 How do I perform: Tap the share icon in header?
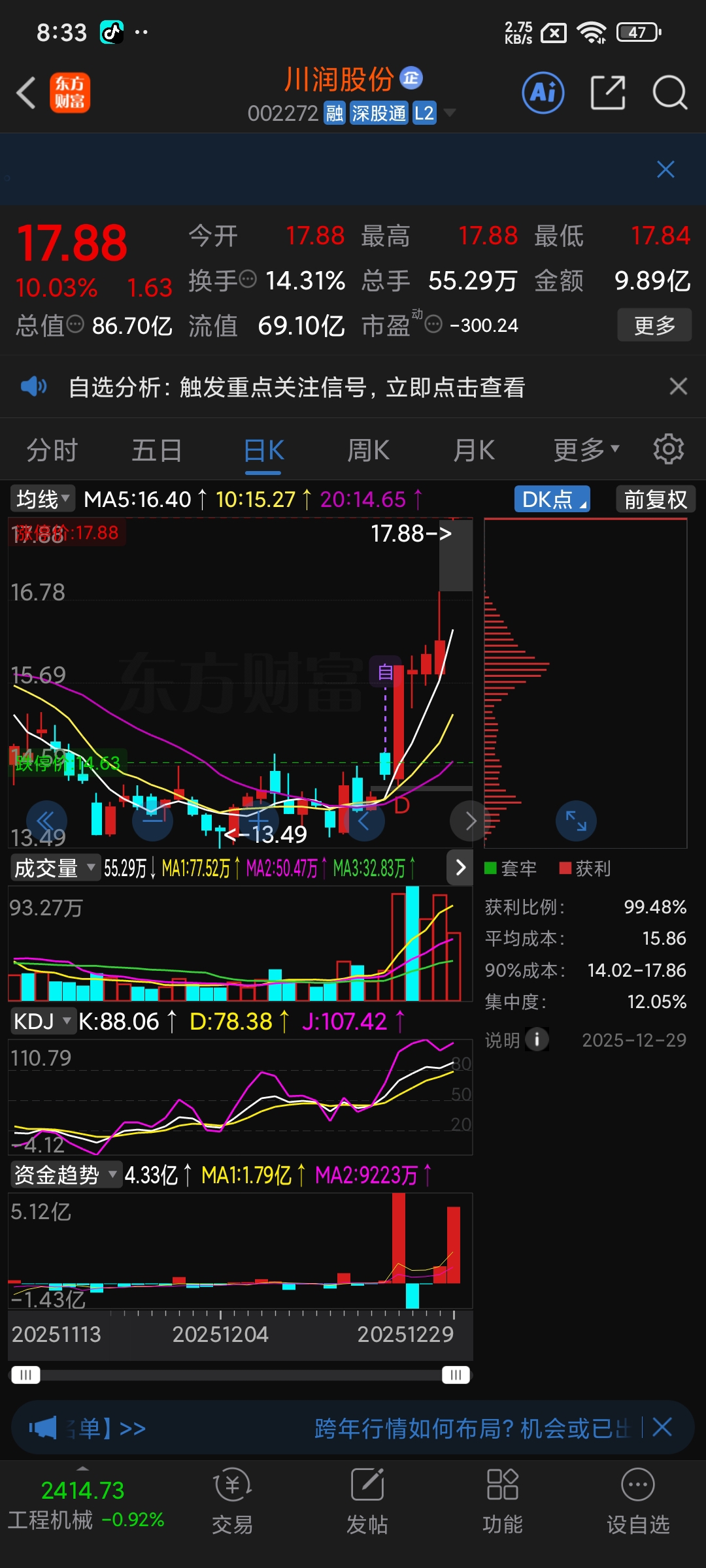pos(608,92)
